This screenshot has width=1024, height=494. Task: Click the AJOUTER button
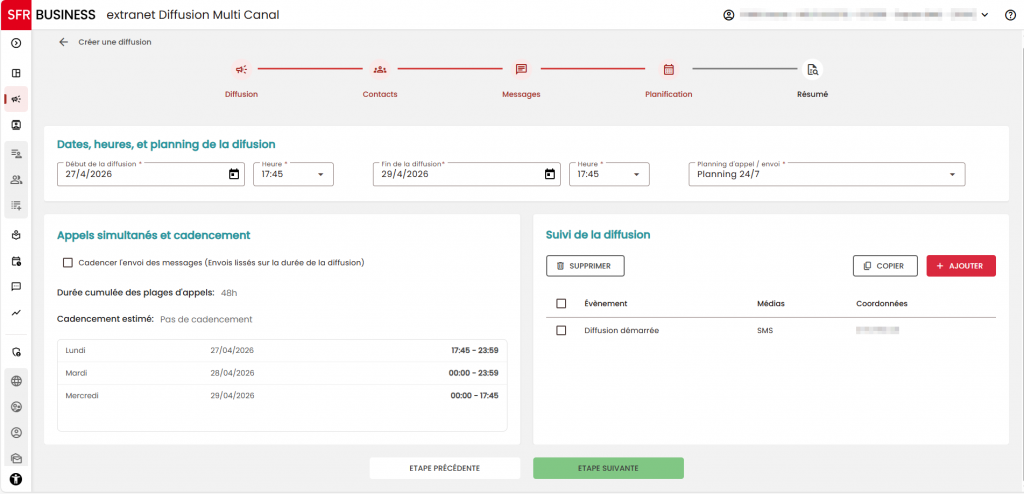point(961,266)
